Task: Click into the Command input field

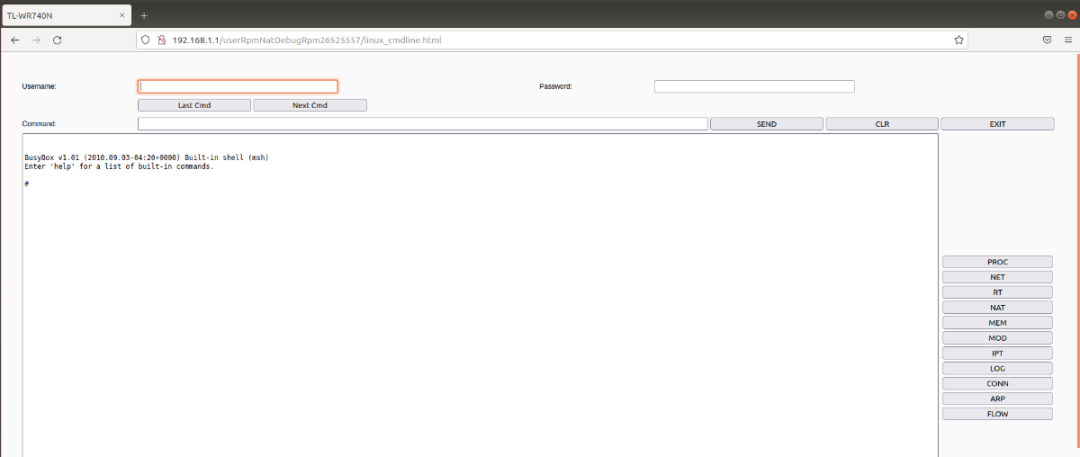Action: (x=423, y=124)
